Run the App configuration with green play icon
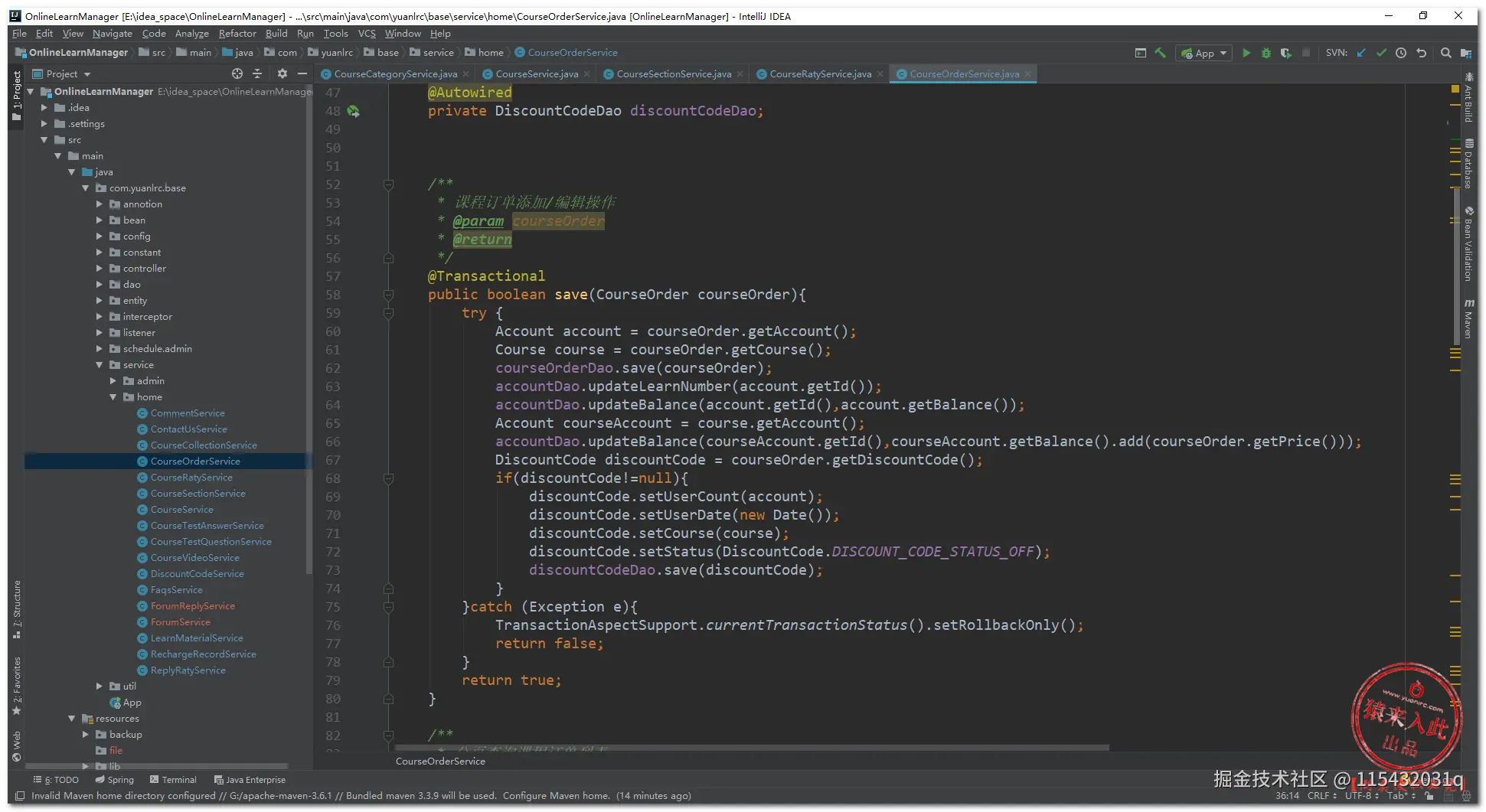 [x=1246, y=53]
